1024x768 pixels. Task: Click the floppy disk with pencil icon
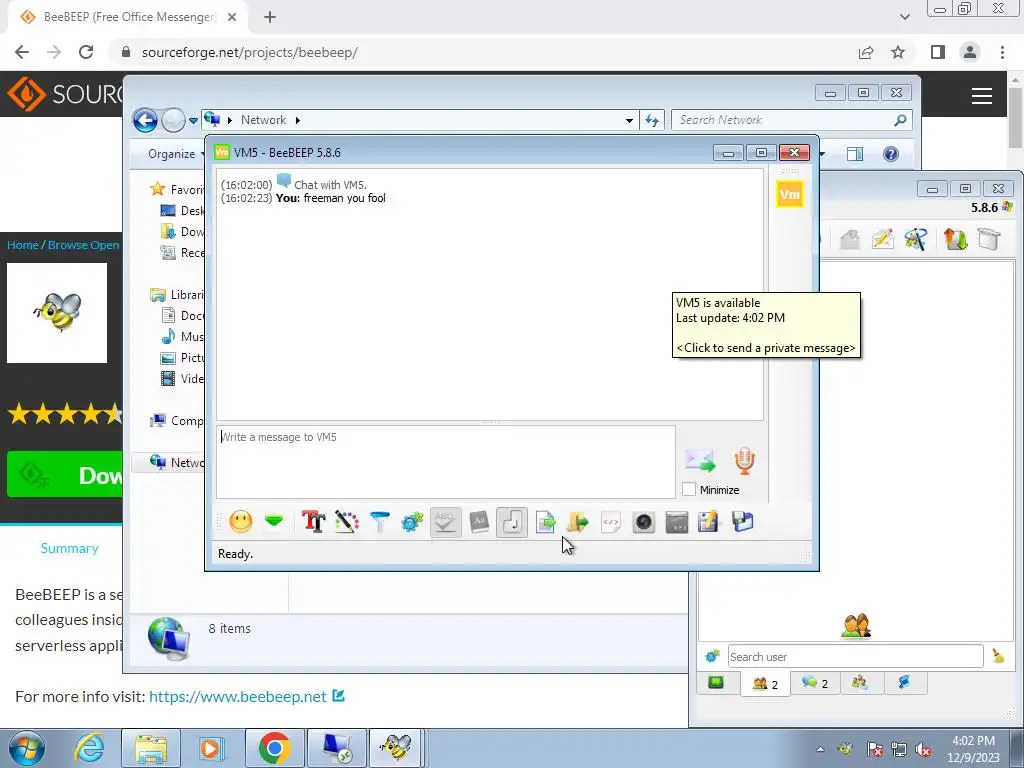(709, 522)
